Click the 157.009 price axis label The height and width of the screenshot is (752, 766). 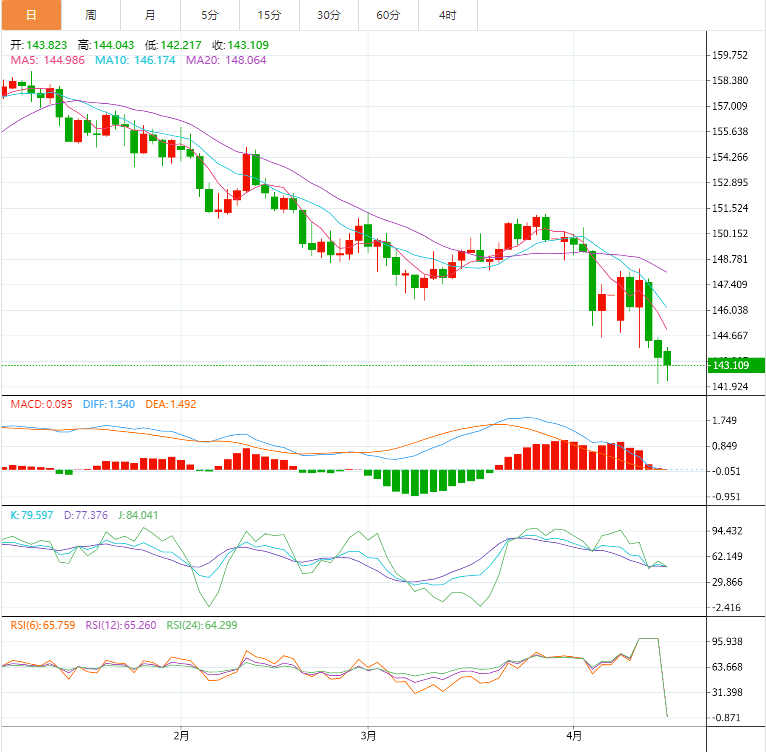(729, 106)
